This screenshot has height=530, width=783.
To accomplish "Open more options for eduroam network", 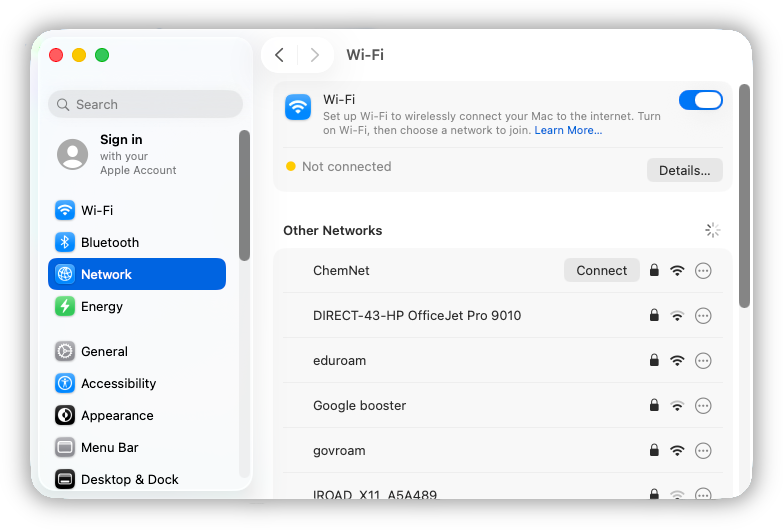I will coord(703,361).
